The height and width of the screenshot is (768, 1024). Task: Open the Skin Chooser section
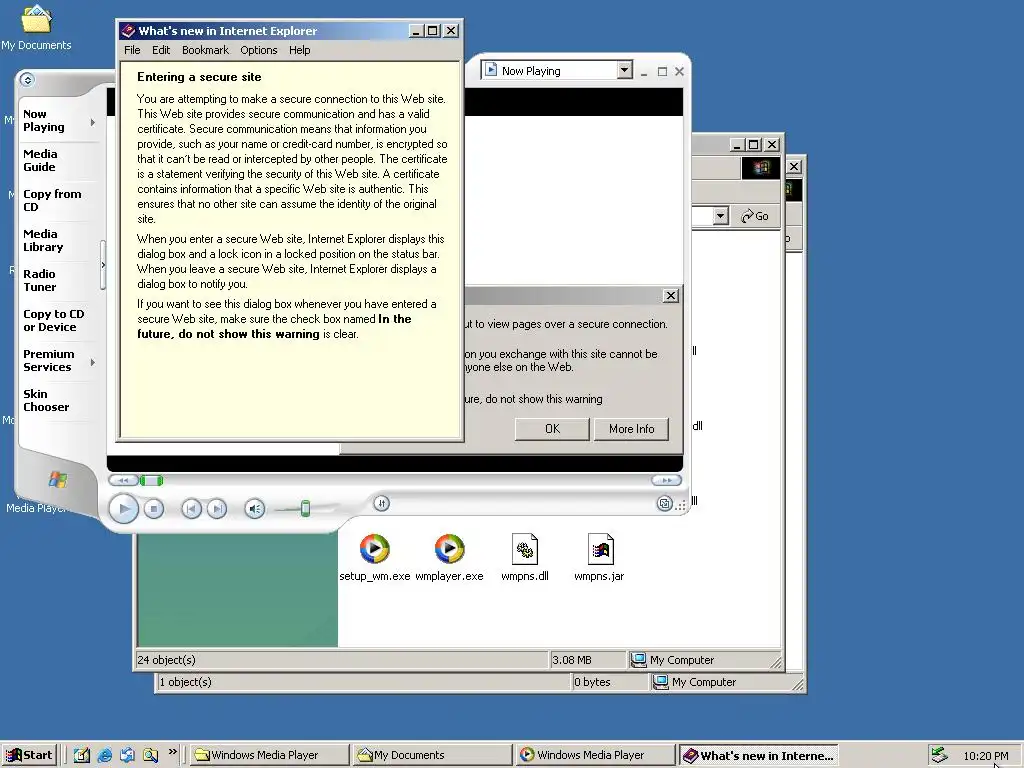pyautogui.click(x=46, y=400)
